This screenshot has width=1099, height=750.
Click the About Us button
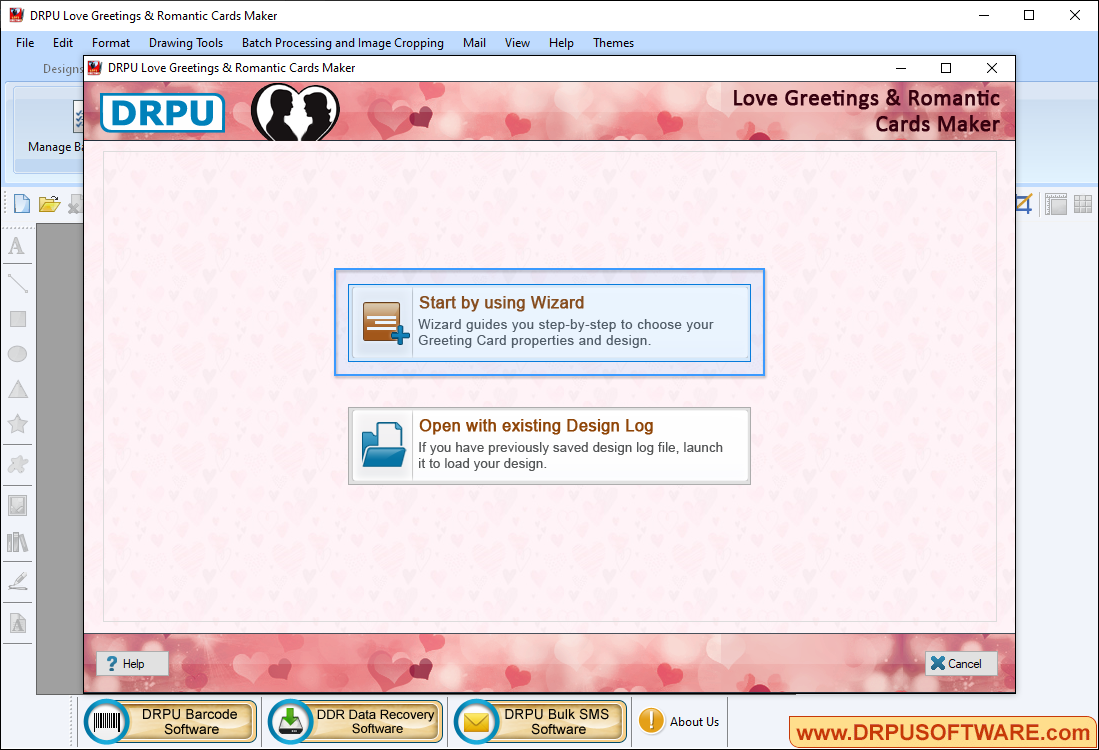click(680, 722)
